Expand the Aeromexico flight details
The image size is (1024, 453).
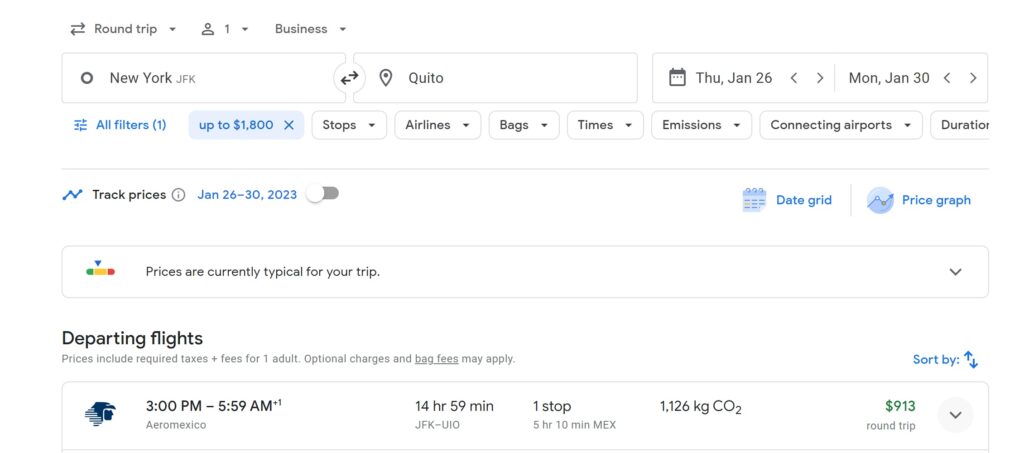(955, 415)
